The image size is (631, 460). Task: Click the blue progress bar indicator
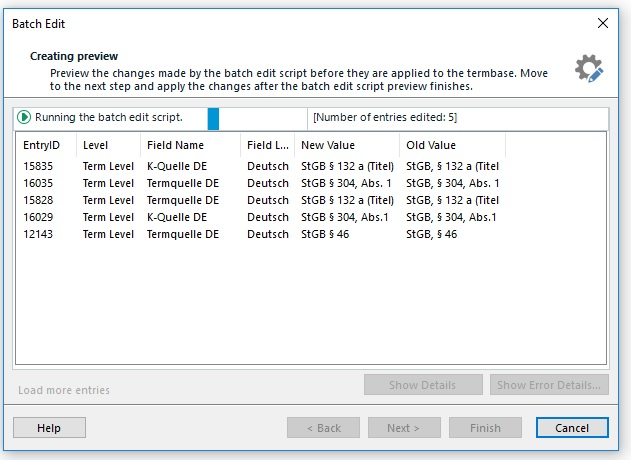click(x=213, y=119)
